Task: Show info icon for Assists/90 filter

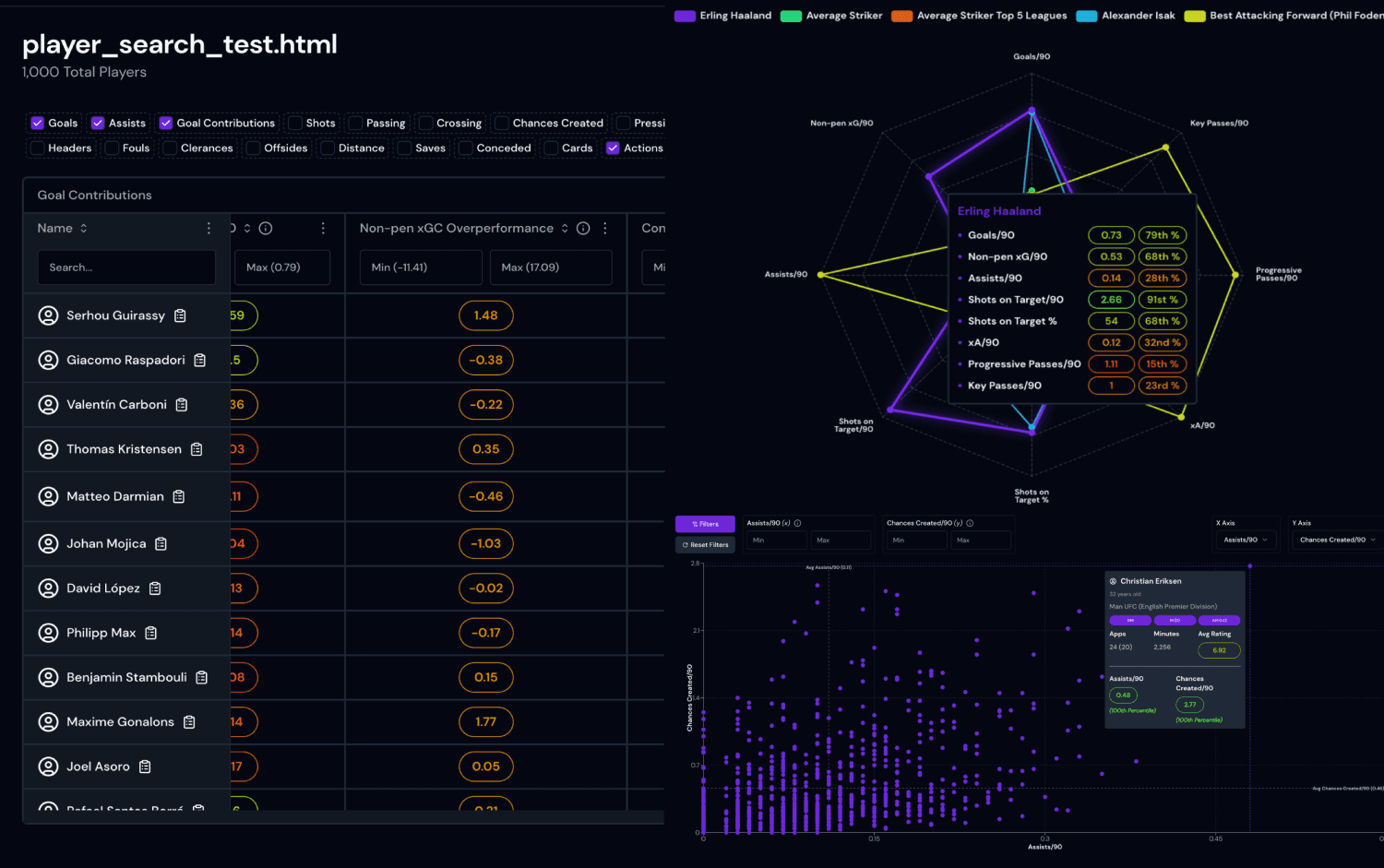Action: (798, 523)
